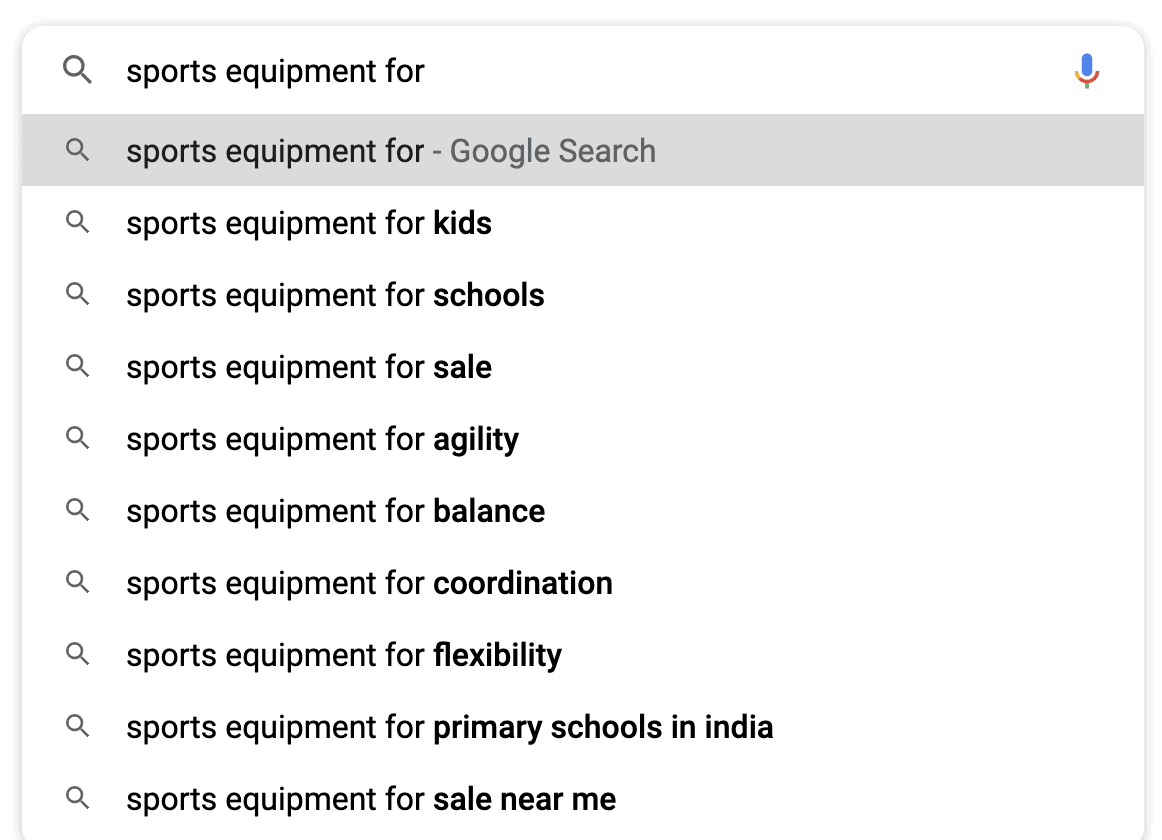The height and width of the screenshot is (840, 1162).
Task: Click the magnifier icon in the search bar
Action: pyautogui.click(x=77, y=70)
